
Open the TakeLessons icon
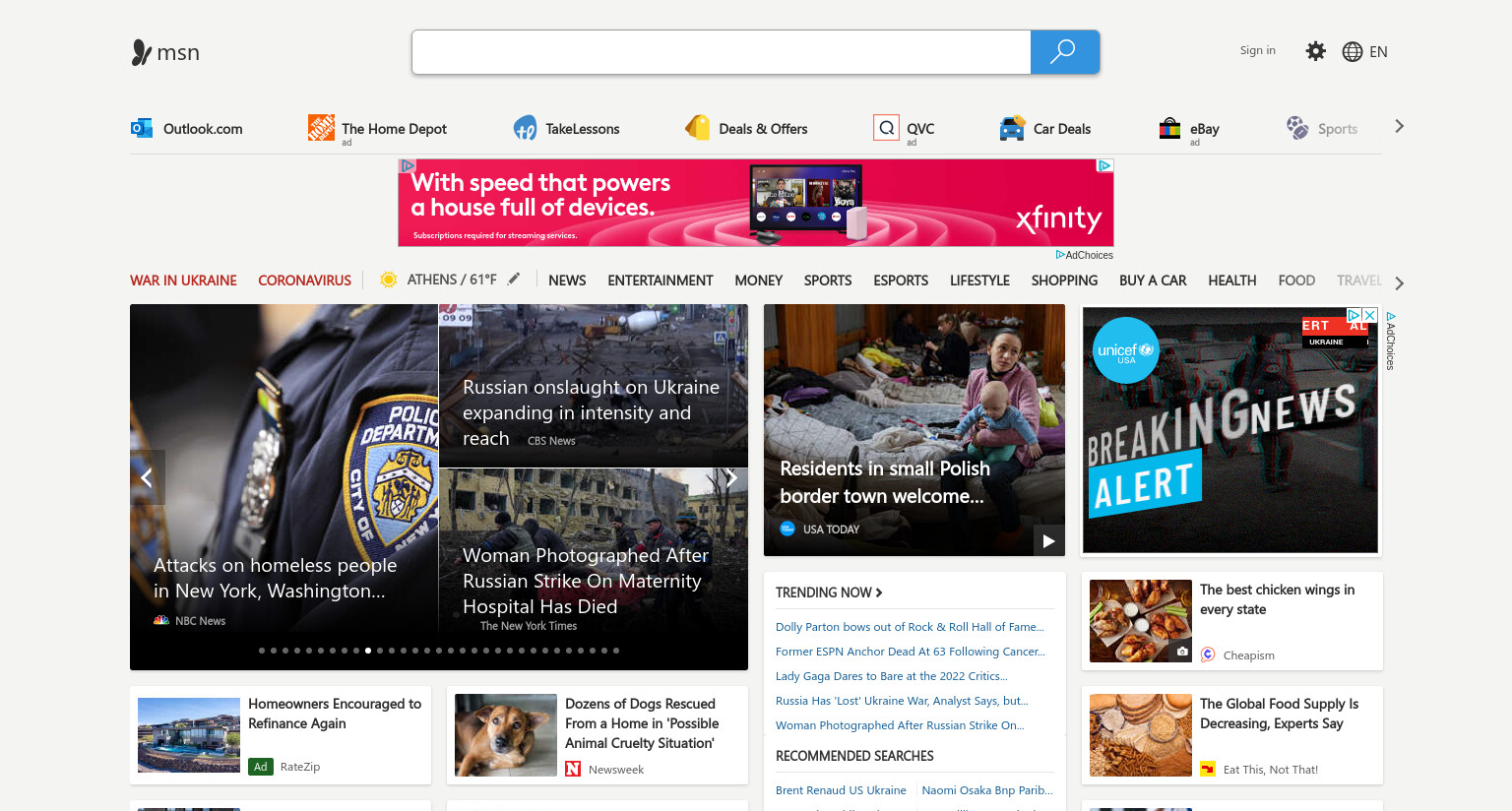(525, 128)
